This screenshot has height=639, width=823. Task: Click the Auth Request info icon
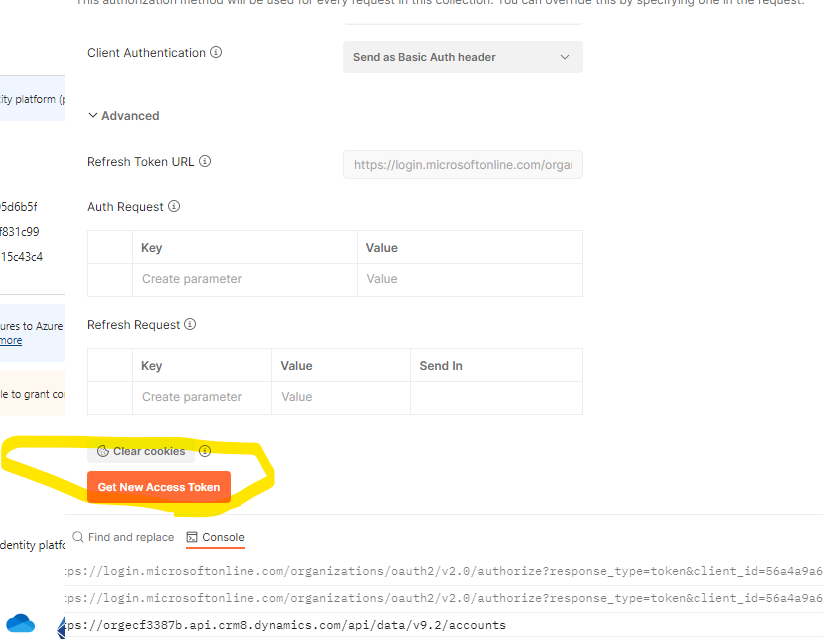[x=174, y=206]
